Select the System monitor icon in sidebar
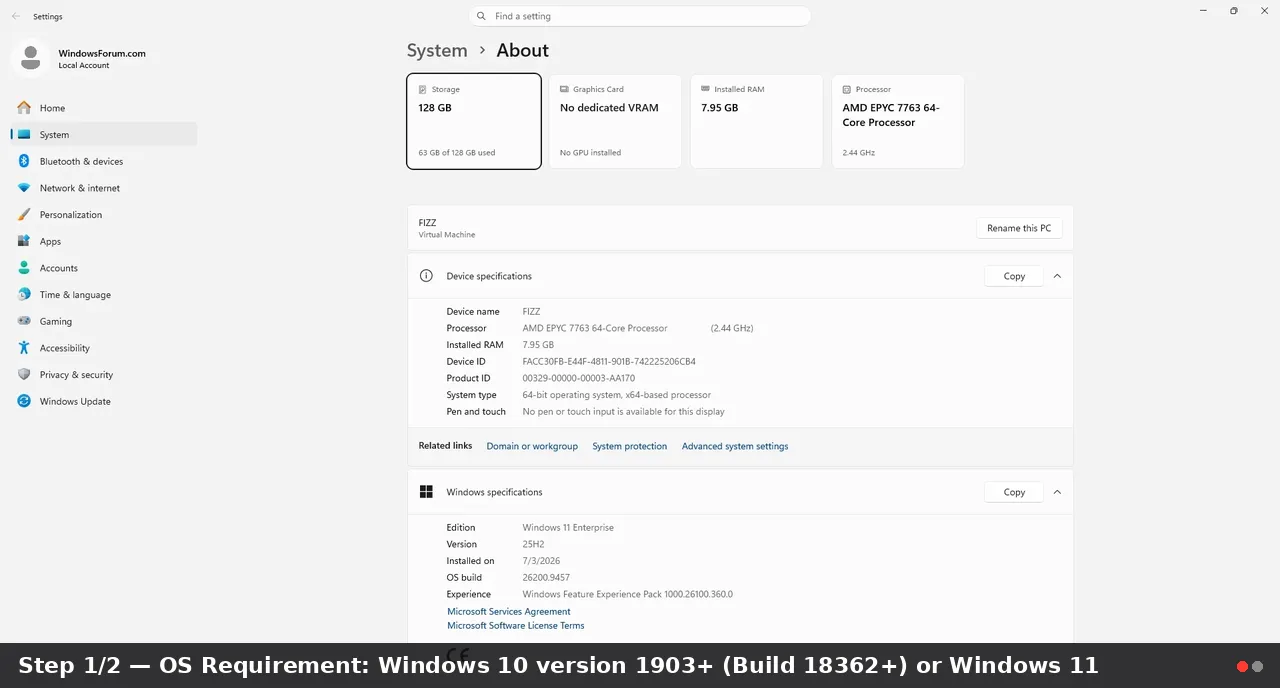Screen dimensions: 1280x688 pos(24,134)
